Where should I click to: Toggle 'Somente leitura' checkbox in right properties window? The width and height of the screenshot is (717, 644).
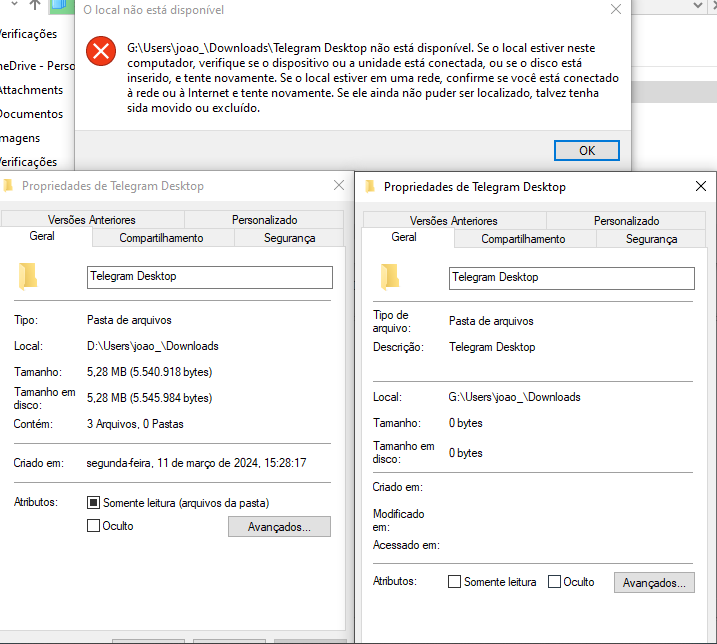(x=455, y=581)
